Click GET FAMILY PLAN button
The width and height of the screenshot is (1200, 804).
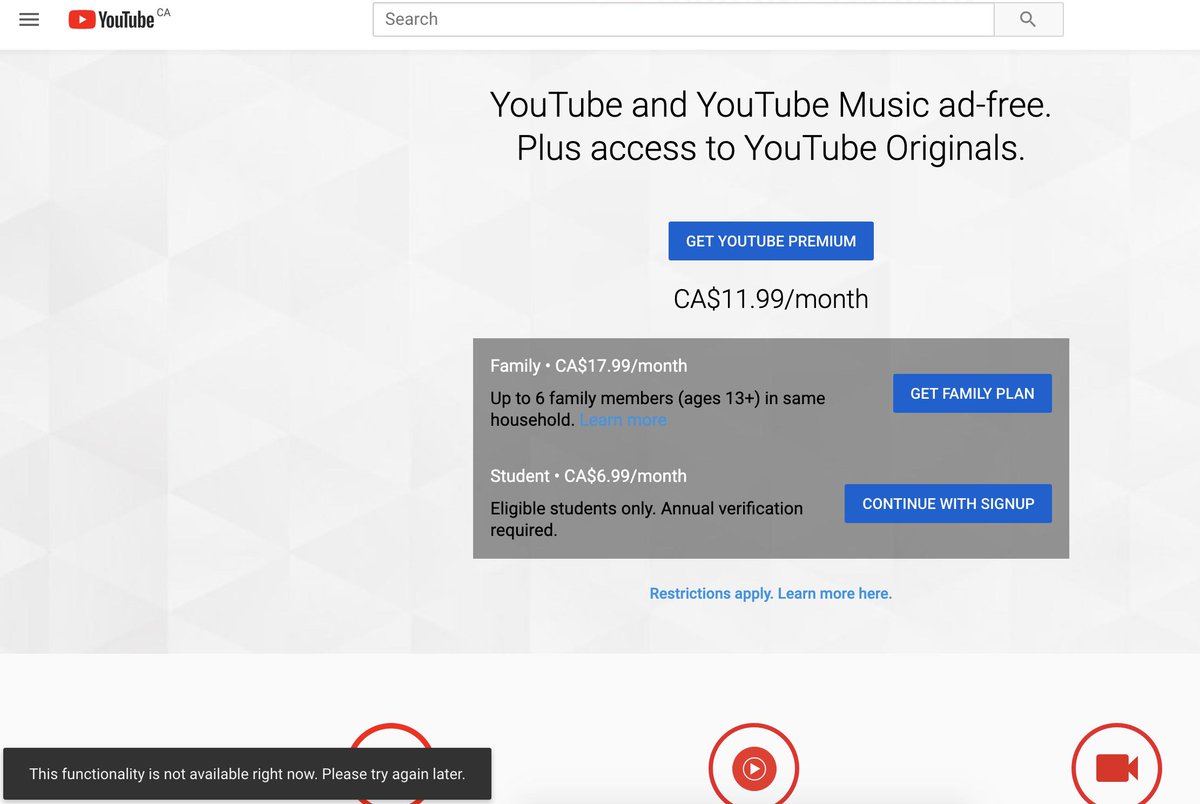(x=972, y=393)
